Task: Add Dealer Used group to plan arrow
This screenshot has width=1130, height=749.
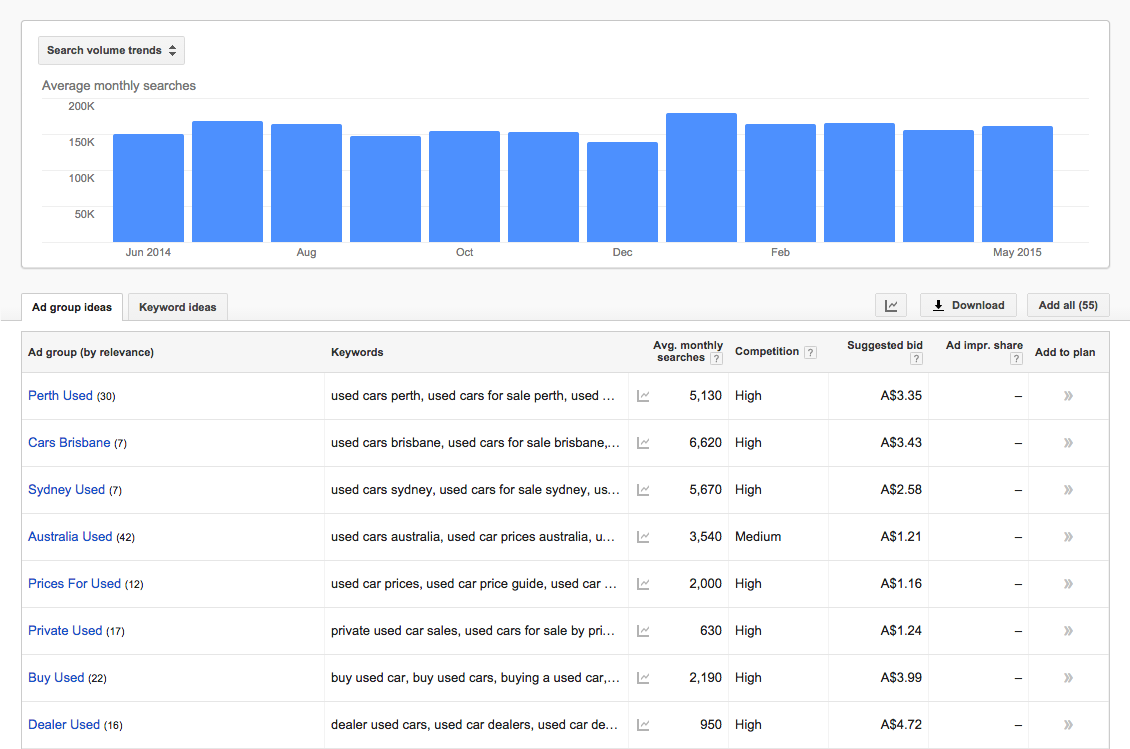Action: pos(1068,725)
